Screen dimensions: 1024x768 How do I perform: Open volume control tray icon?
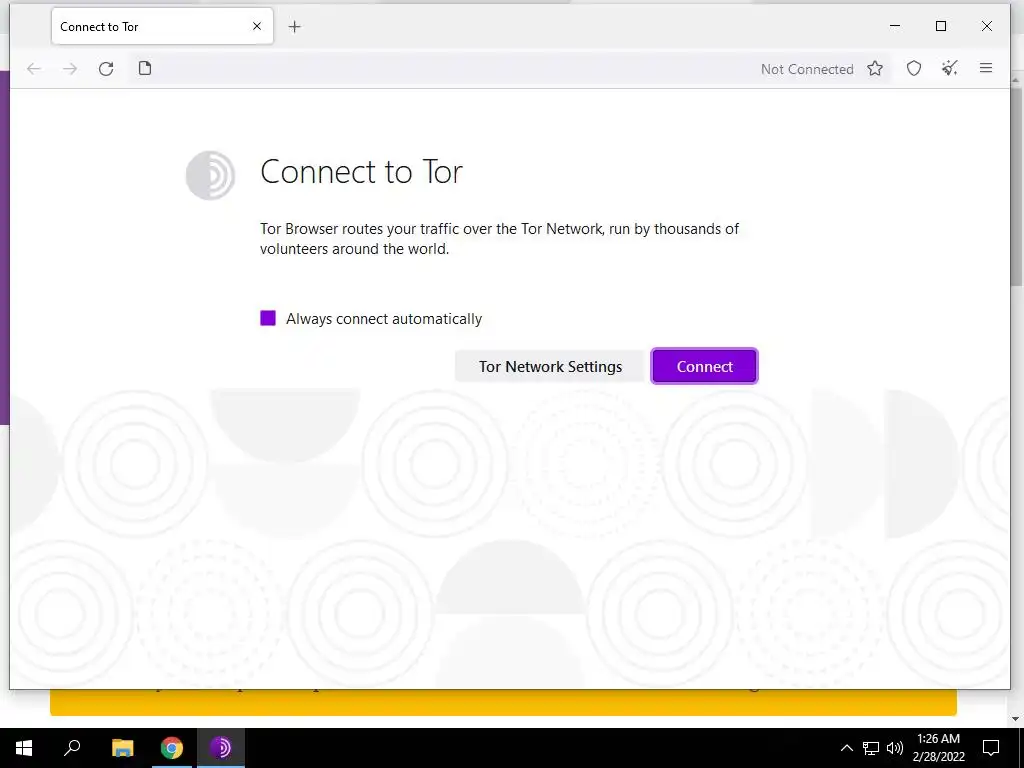tap(895, 748)
